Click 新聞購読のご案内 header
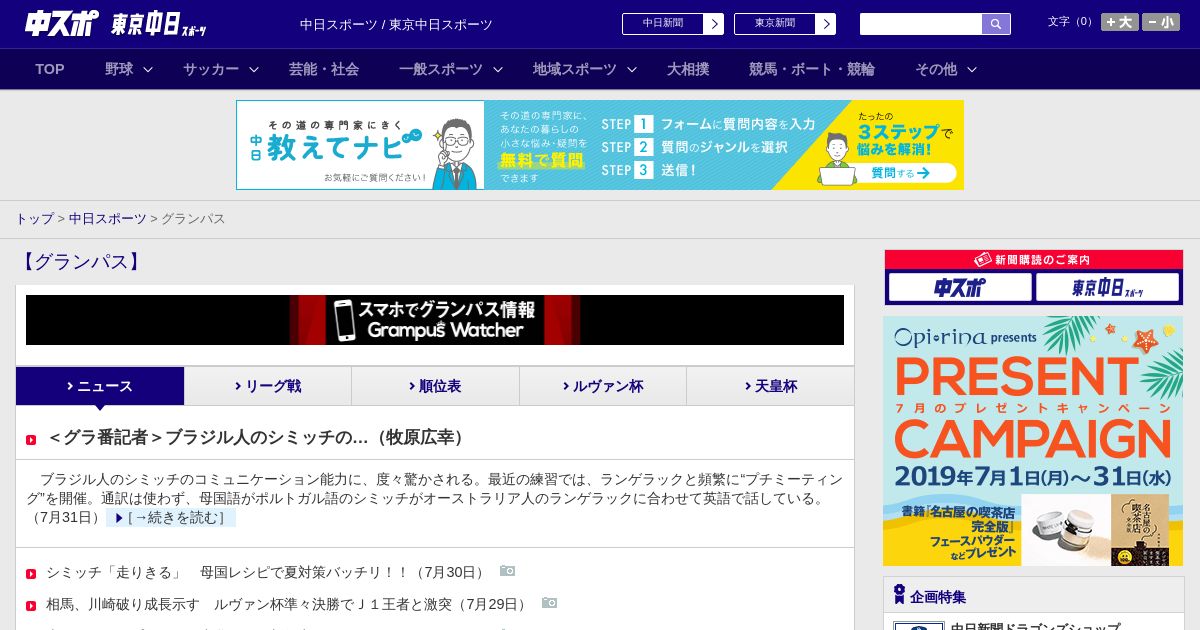Image resolution: width=1200 pixels, height=630 pixels. click(x=1034, y=260)
